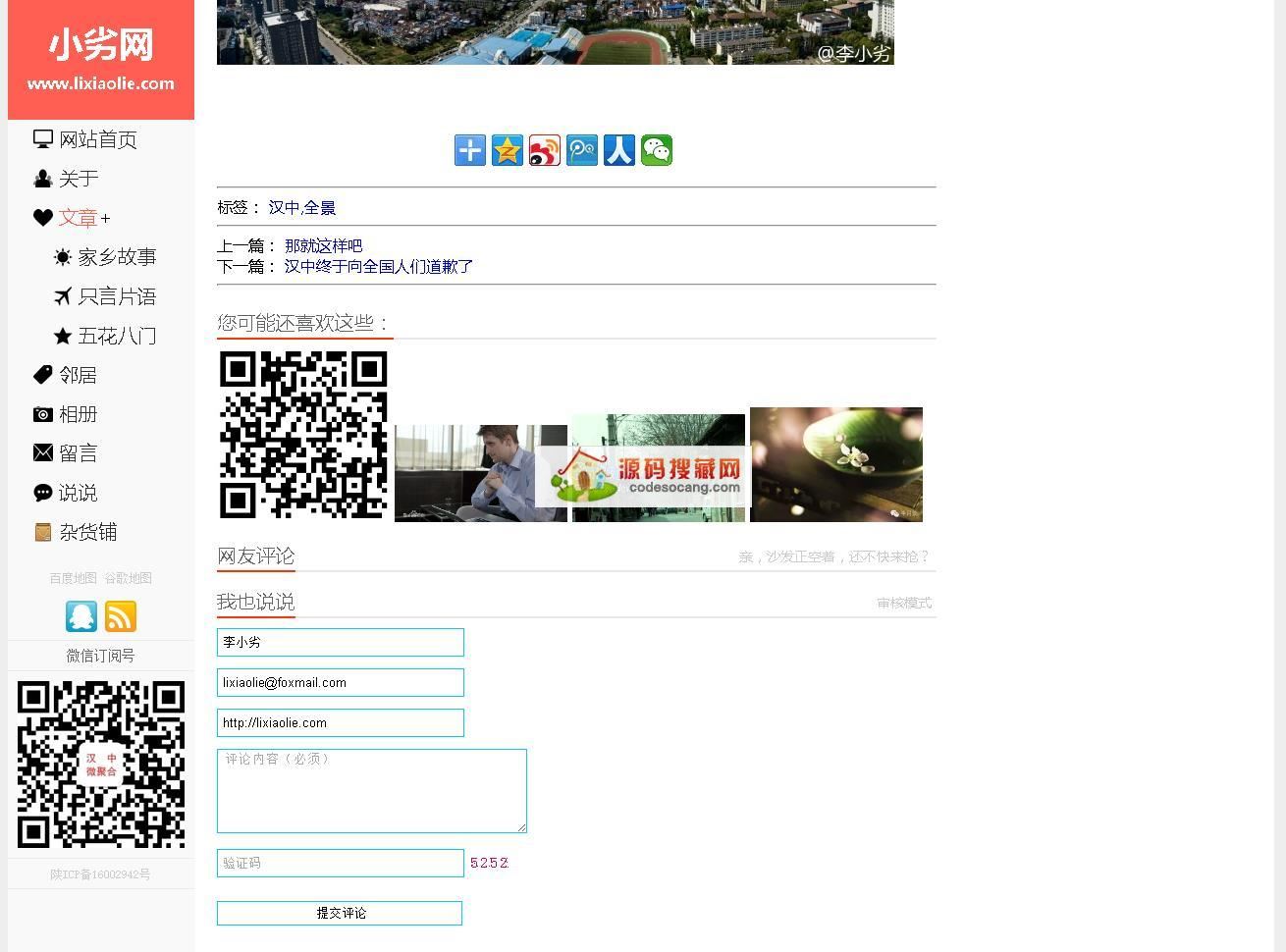Share the article to Sina Weibo
This screenshot has height=952, width=1286.
544,150
